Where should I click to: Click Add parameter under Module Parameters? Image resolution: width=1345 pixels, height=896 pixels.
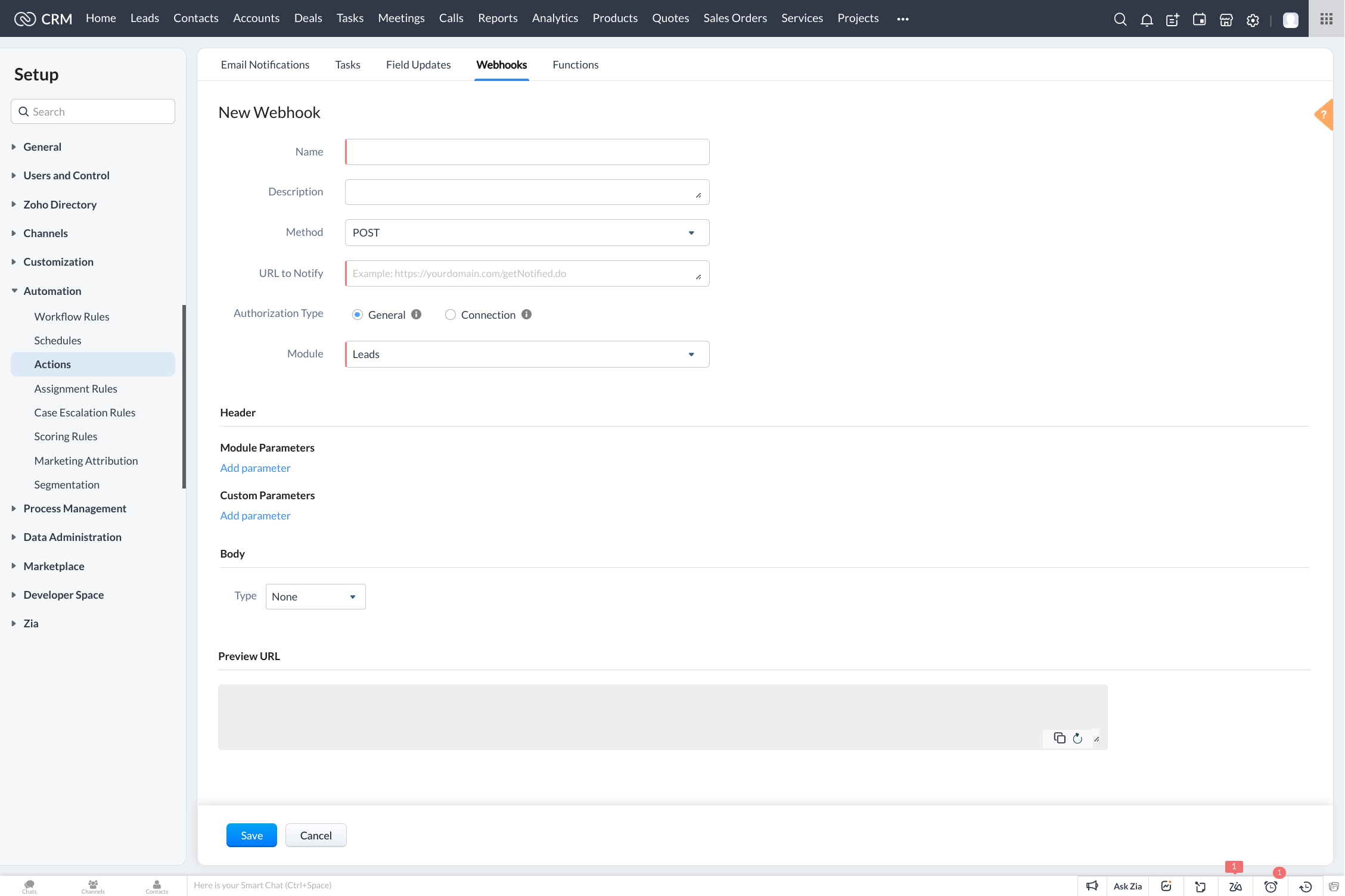coord(255,467)
